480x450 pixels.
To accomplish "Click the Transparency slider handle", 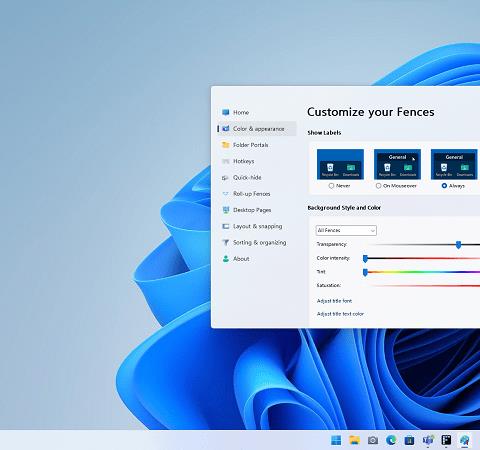I will point(459,245).
